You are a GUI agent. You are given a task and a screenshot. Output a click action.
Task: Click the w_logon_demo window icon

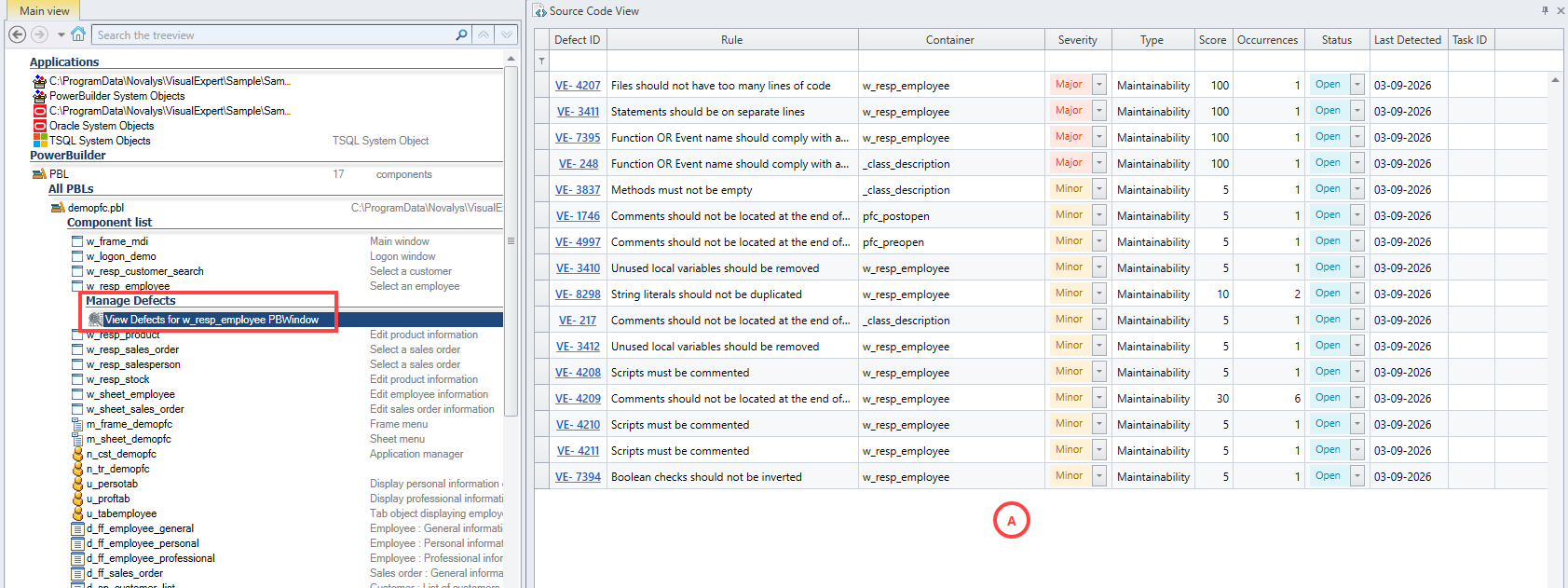pyautogui.click(x=77, y=256)
